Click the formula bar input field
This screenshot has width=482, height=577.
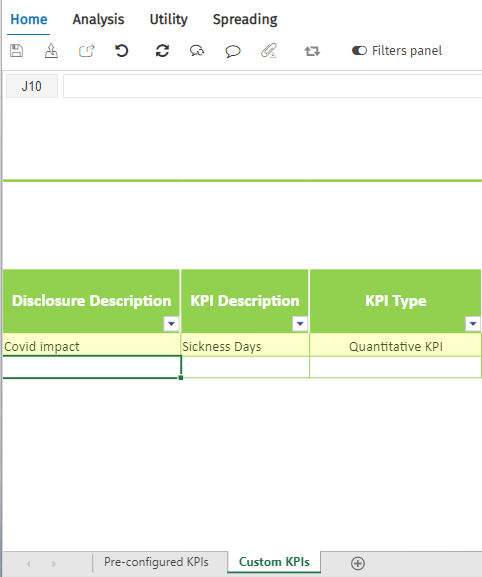coord(272,86)
